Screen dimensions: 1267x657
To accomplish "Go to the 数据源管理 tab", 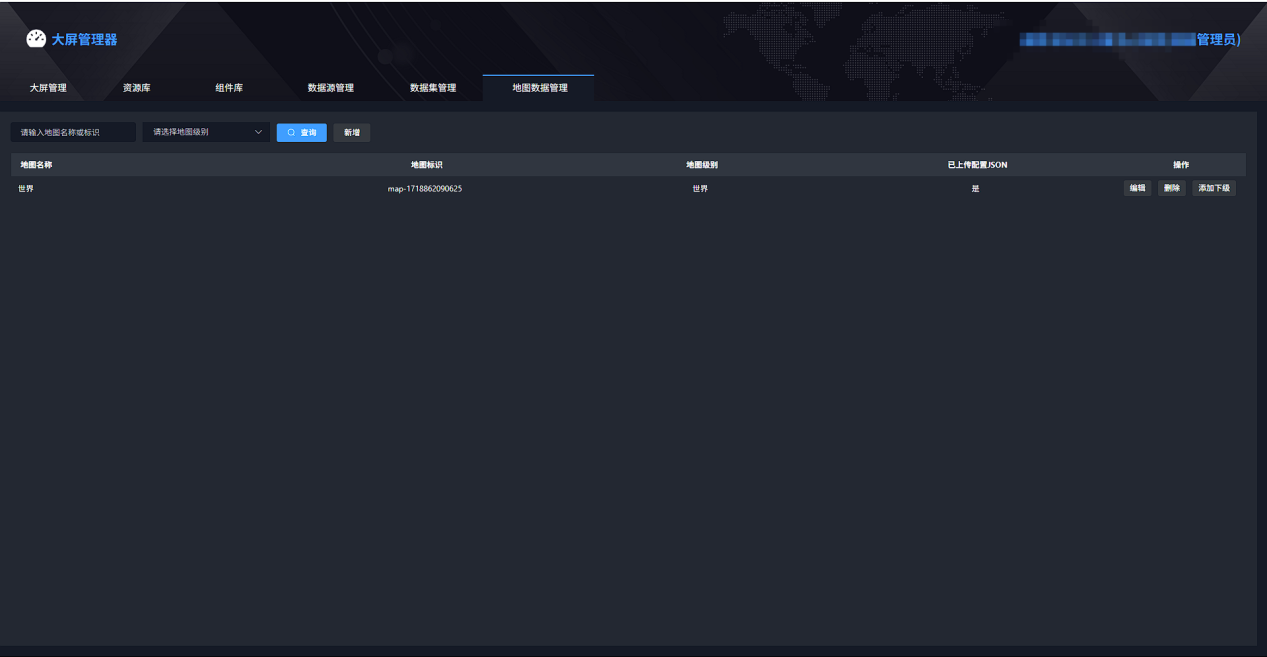I will 331,88.
